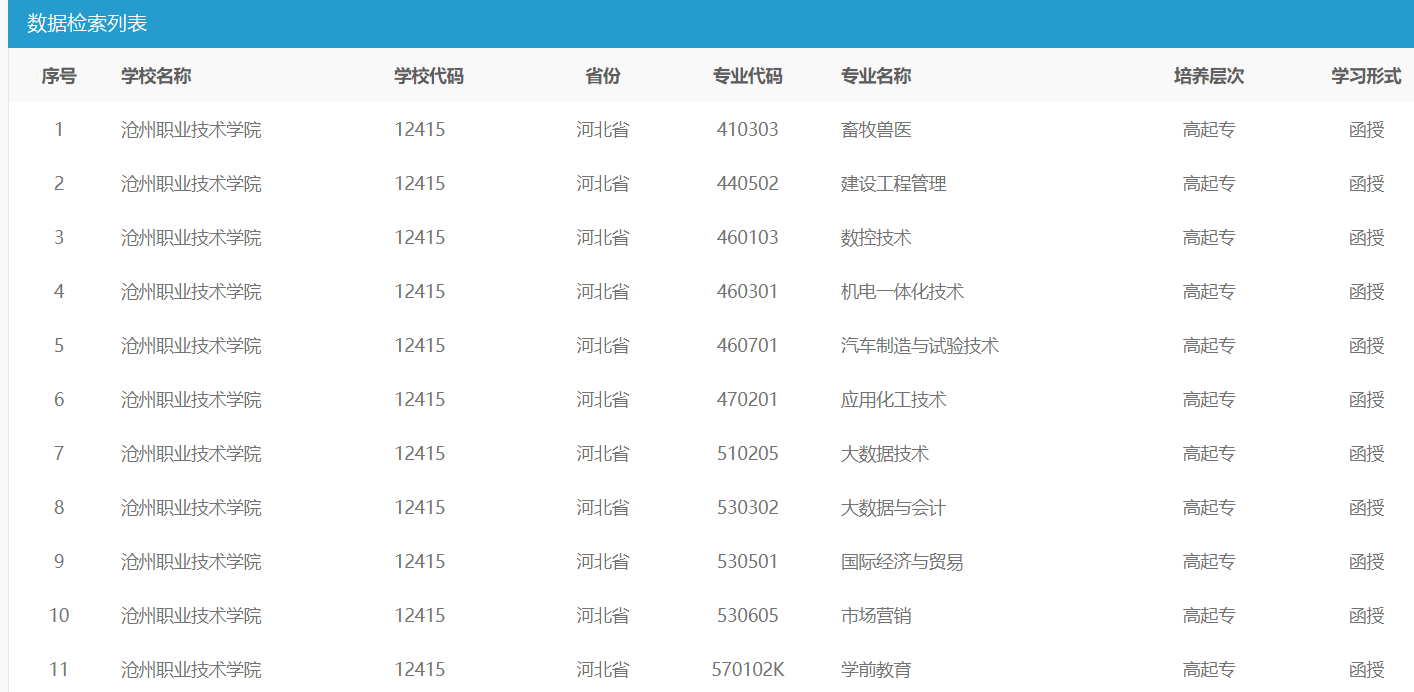Select the 国际经济与贸易 major cell
Screen dimensions: 1414x692
tap(903, 562)
